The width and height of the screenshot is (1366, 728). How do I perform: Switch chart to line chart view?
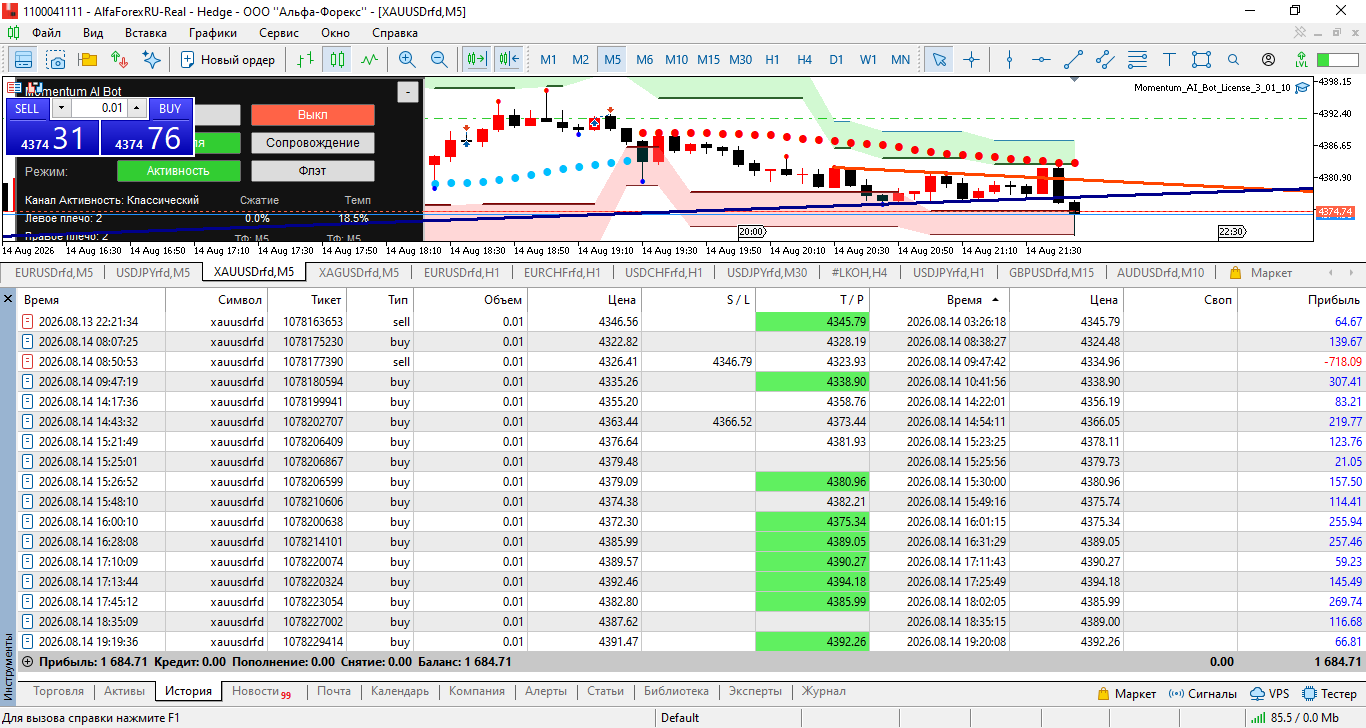[369, 60]
